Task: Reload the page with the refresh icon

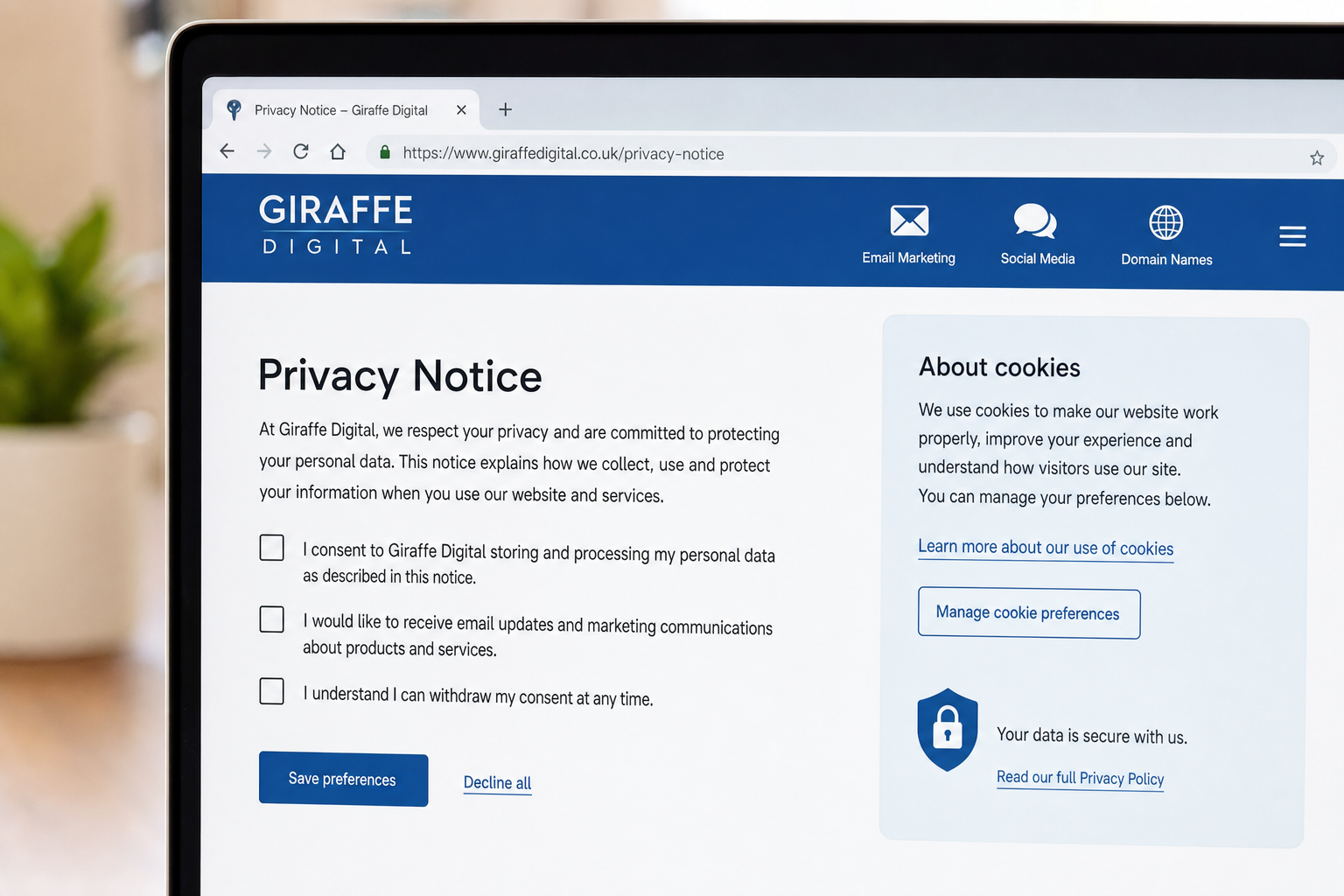Action: click(x=301, y=151)
